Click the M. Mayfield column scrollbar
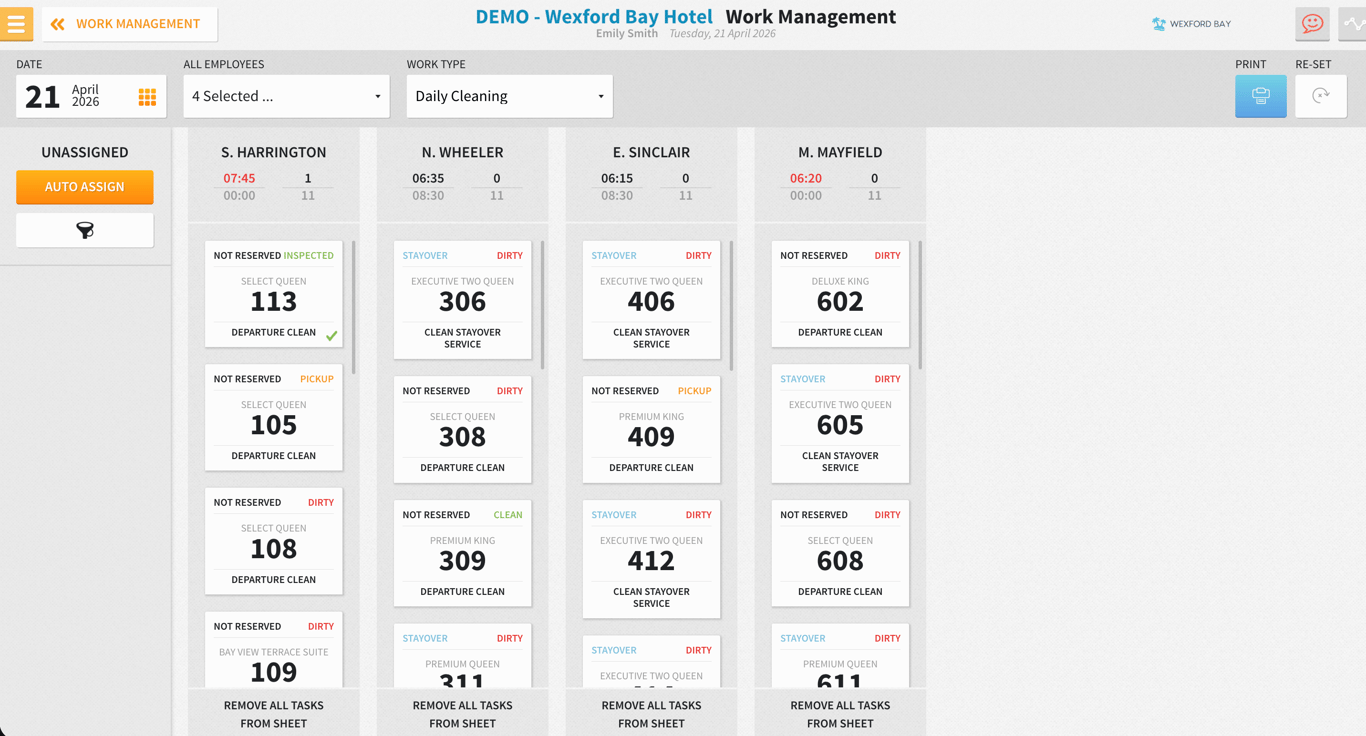This screenshot has height=736, width=1366. [x=920, y=305]
